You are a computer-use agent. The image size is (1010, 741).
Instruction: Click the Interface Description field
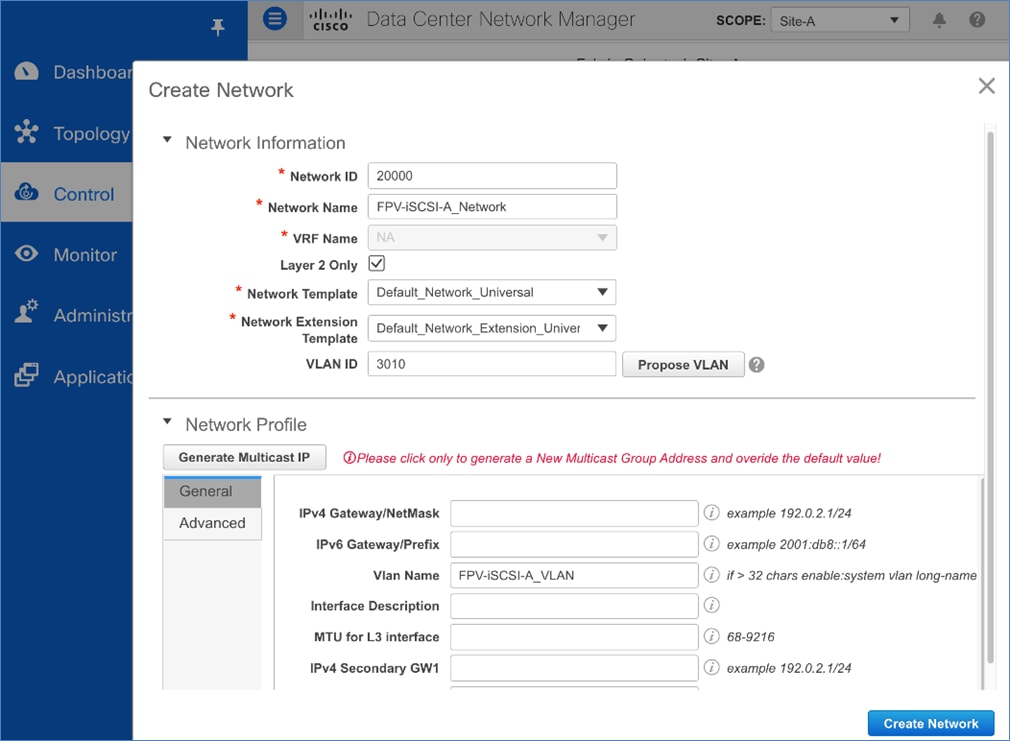574,606
